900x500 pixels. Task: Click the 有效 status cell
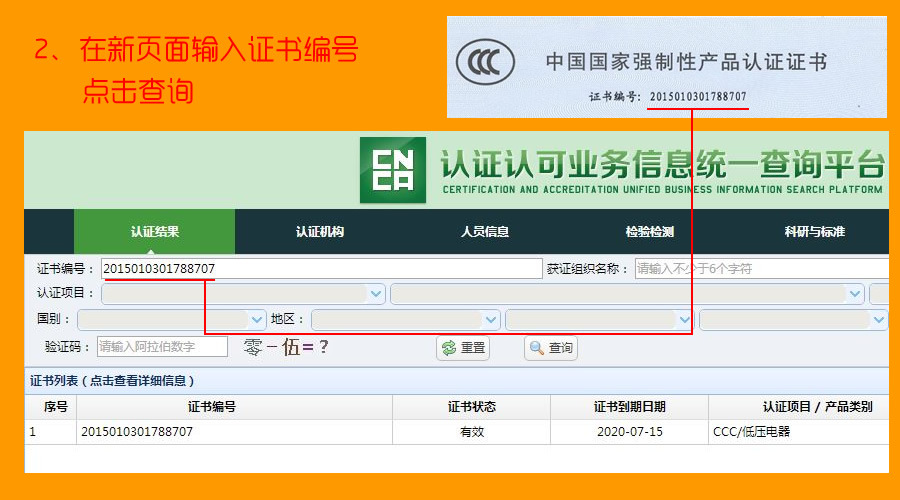472,432
